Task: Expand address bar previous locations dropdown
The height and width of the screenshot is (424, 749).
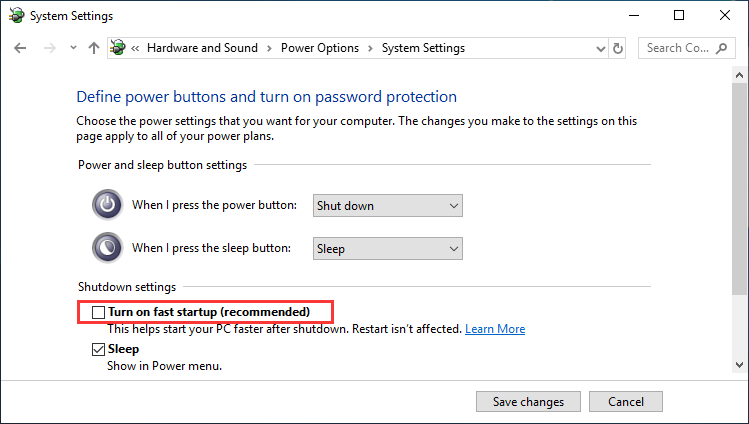Action: [x=601, y=48]
